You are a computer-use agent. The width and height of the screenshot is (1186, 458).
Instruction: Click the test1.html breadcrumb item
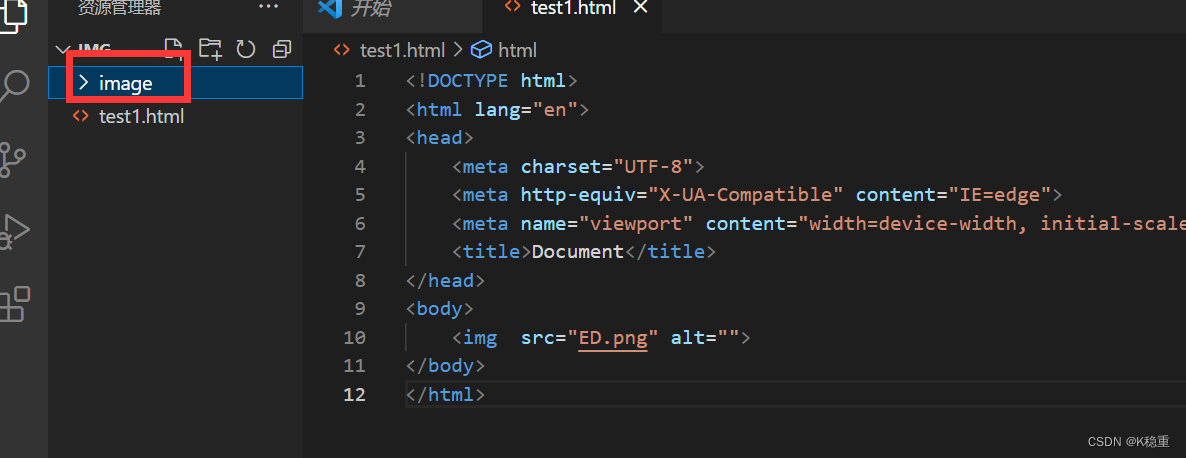[x=400, y=50]
